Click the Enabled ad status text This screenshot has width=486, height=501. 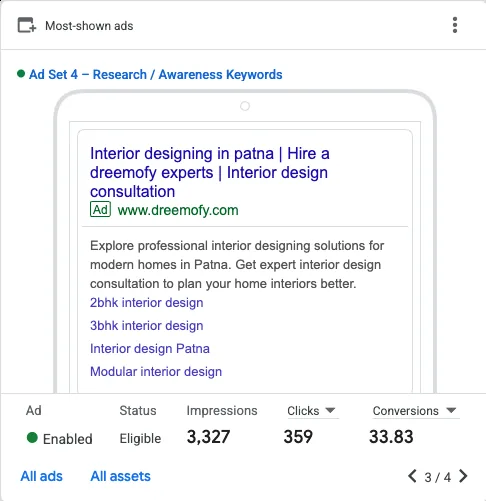click(x=68, y=439)
